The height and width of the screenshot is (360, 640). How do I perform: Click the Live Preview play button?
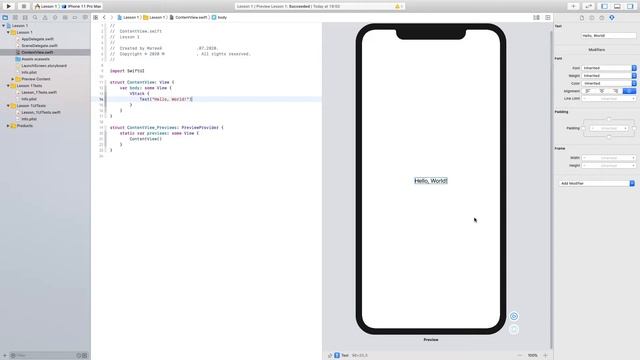point(514,316)
